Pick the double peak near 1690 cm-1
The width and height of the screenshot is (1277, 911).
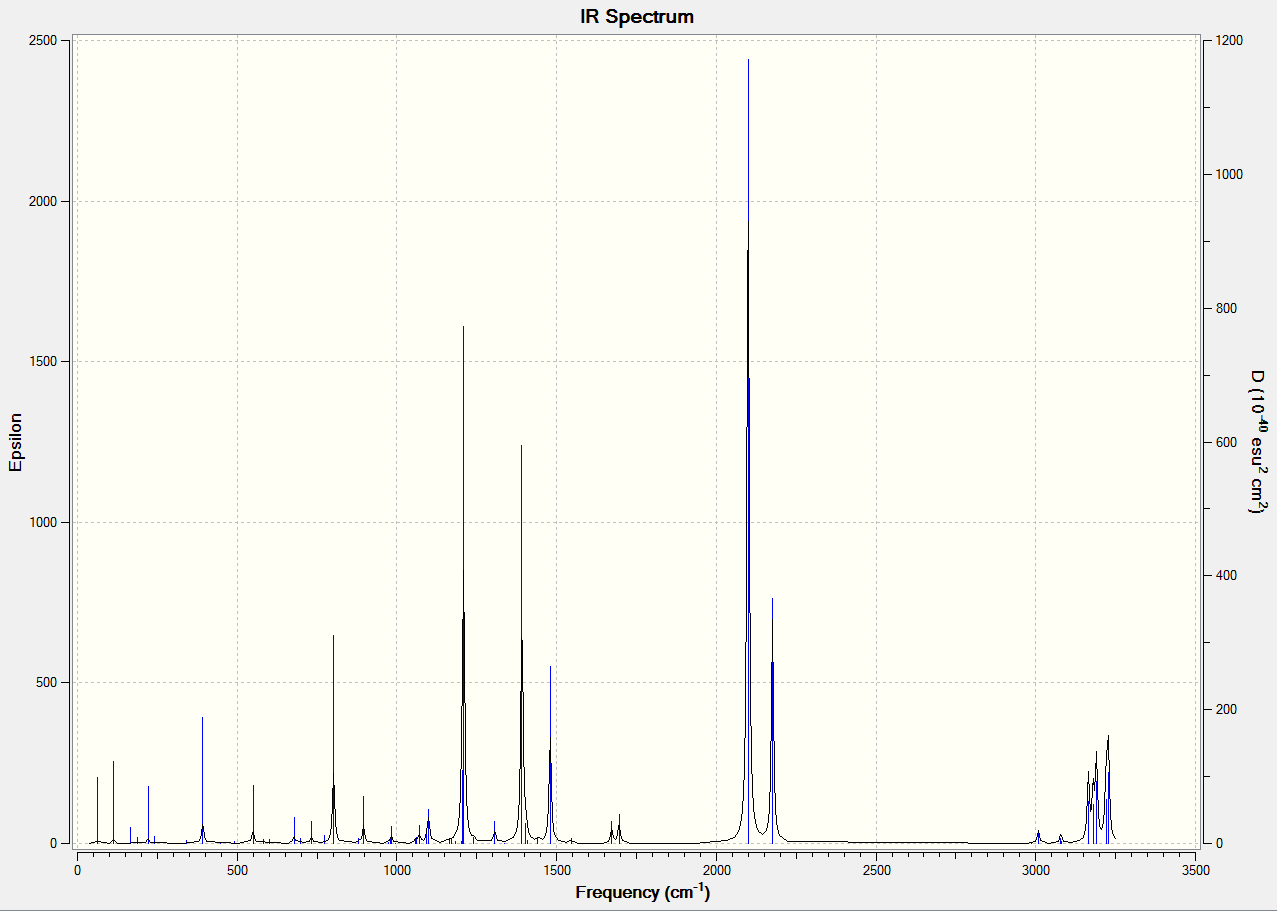615,829
